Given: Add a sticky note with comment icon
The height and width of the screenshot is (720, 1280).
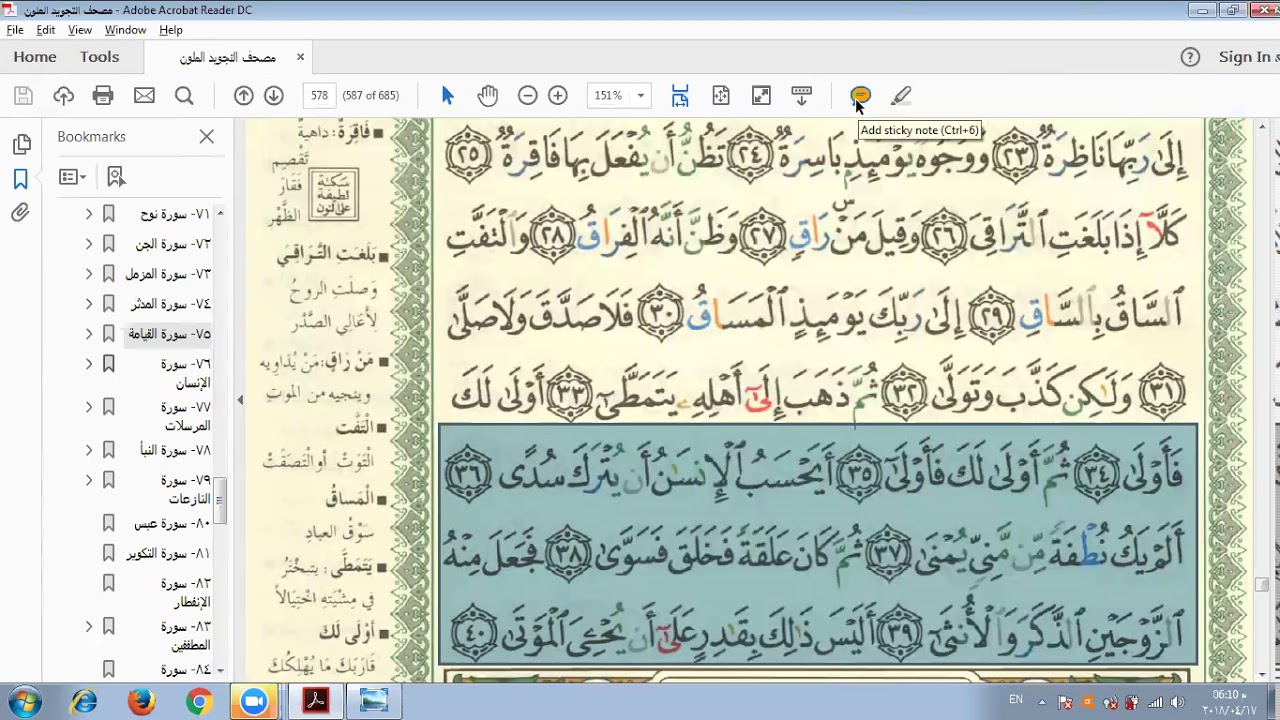Looking at the screenshot, I should click(x=861, y=96).
